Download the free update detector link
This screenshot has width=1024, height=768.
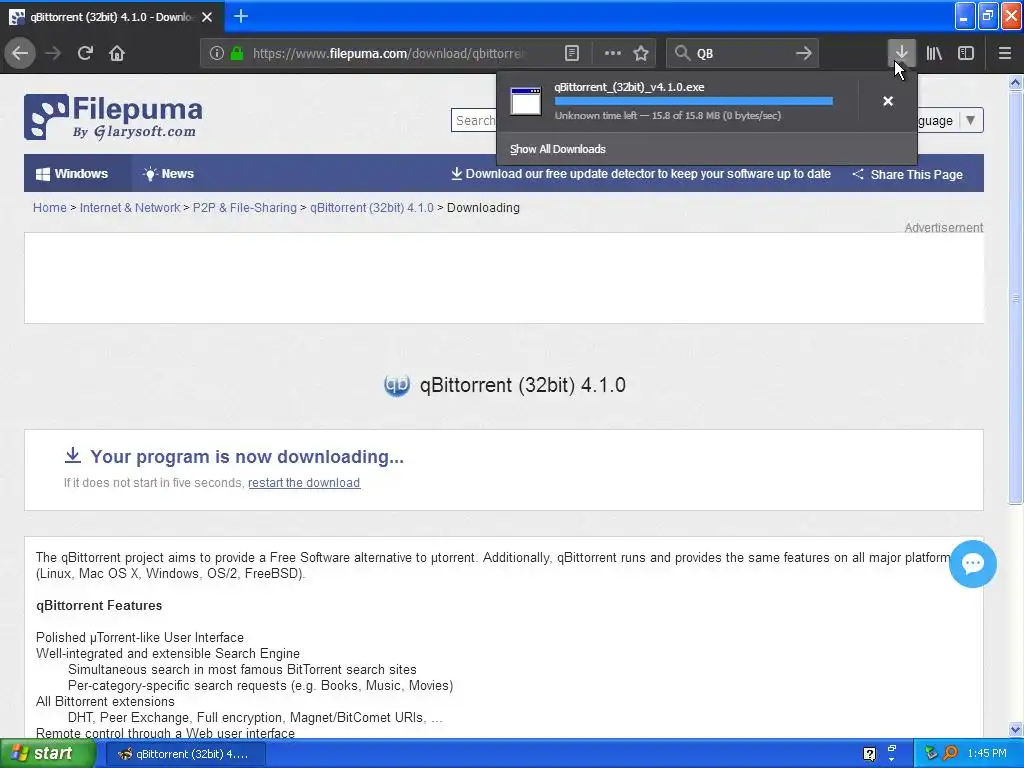[641, 174]
